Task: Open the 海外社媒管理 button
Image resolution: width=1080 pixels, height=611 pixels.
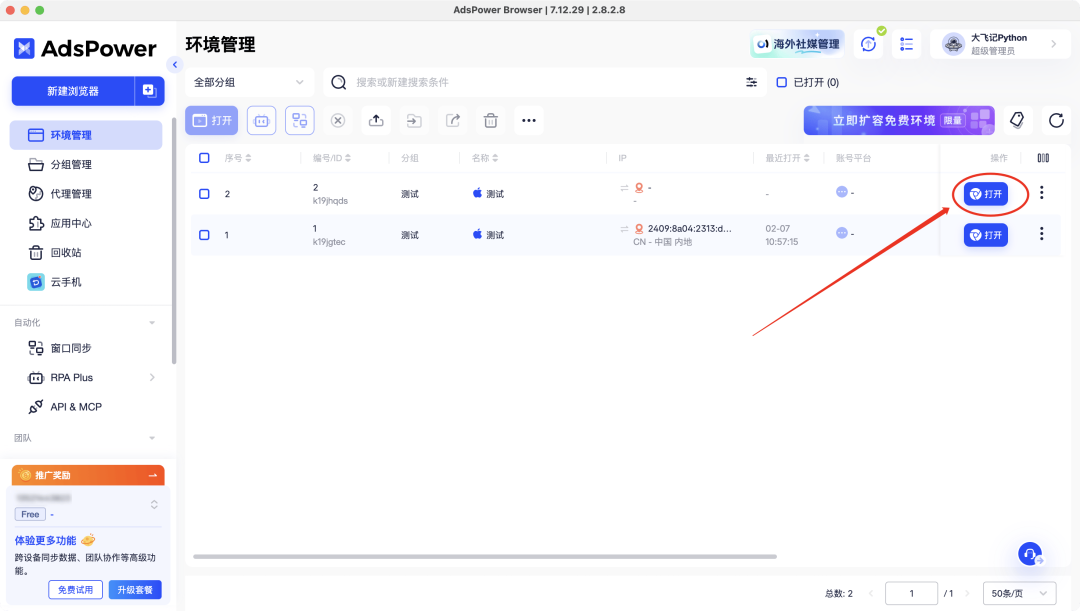Action: click(x=798, y=44)
